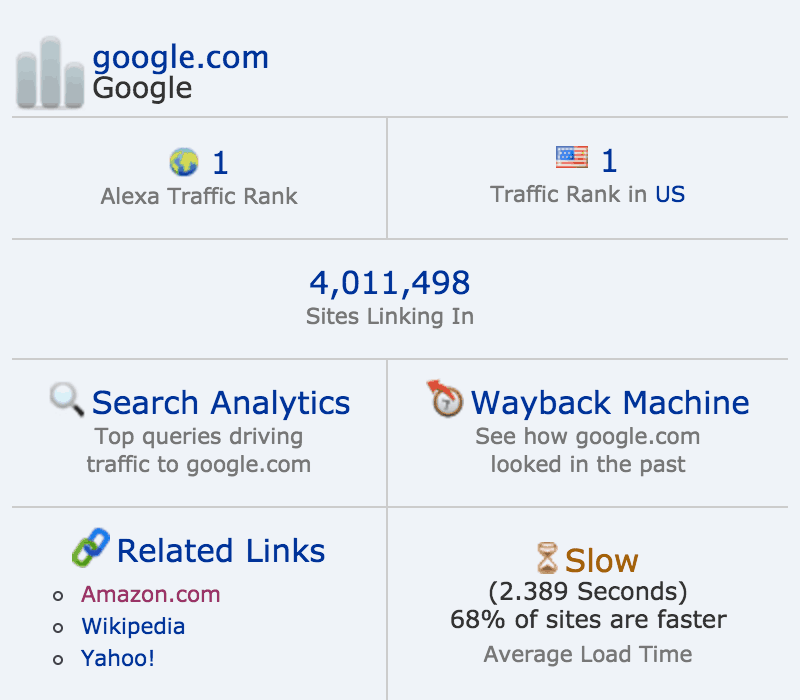The height and width of the screenshot is (700, 800).
Task: Click the hourglass load time icon
Action: click(x=547, y=558)
